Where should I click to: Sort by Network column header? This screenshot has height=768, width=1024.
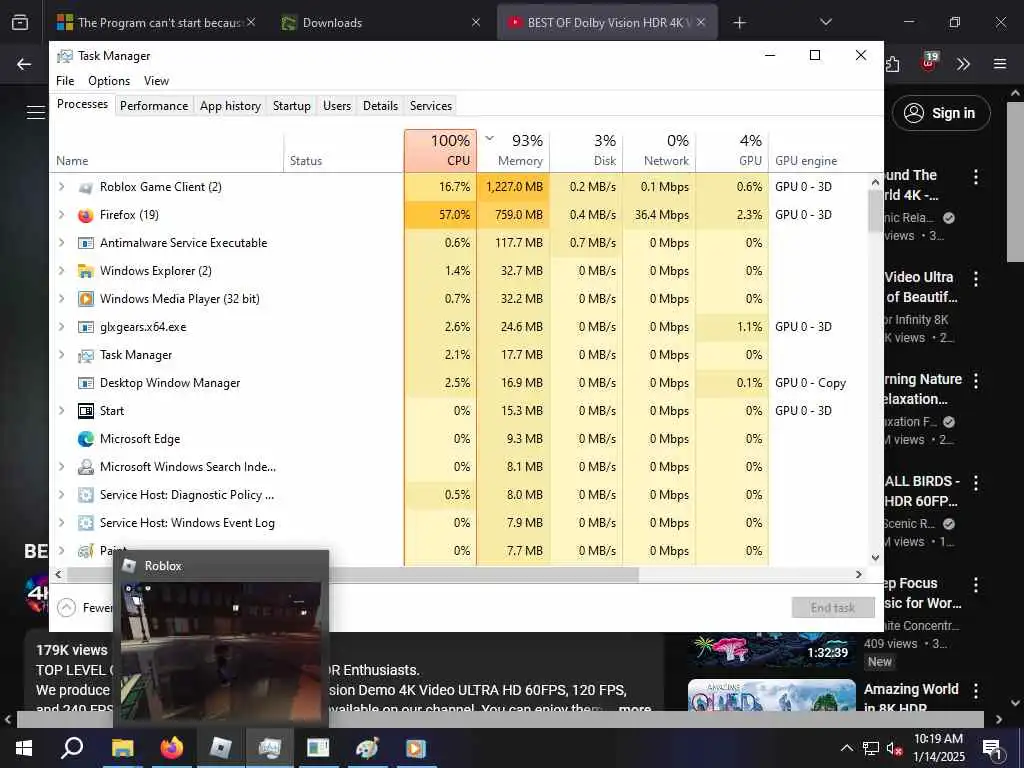click(x=660, y=150)
